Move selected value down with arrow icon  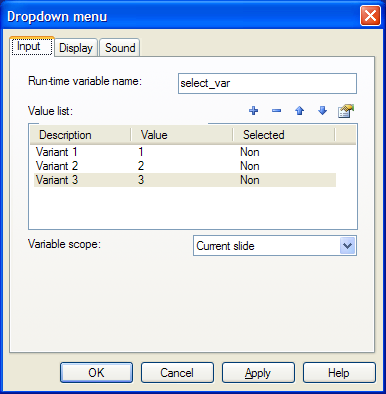click(322, 111)
